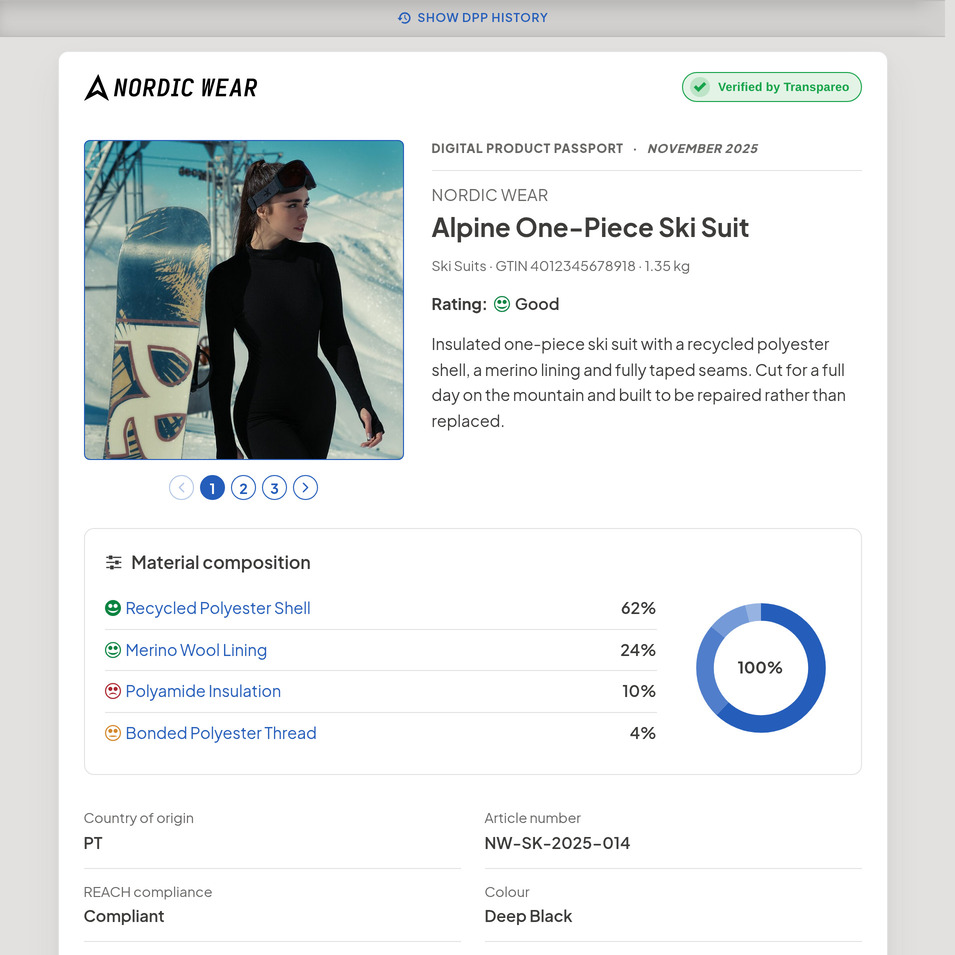Click orange neutral face beside Bonded Polyester Thread
This screenshot has width=955, height=955.
(113, 733)
